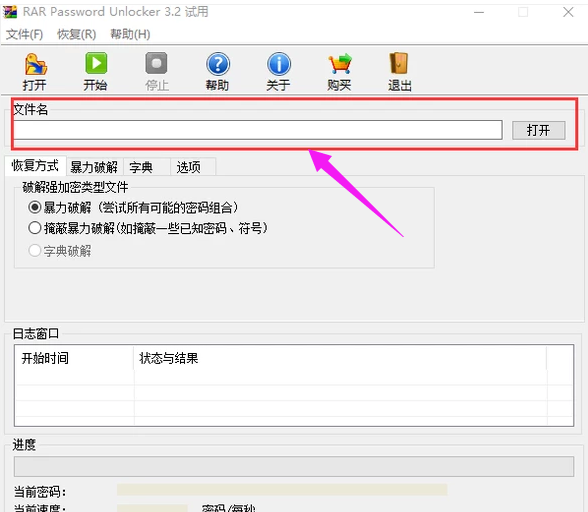
Task: Open the 恢复(R) menu
Action: (x=76, y=35)
